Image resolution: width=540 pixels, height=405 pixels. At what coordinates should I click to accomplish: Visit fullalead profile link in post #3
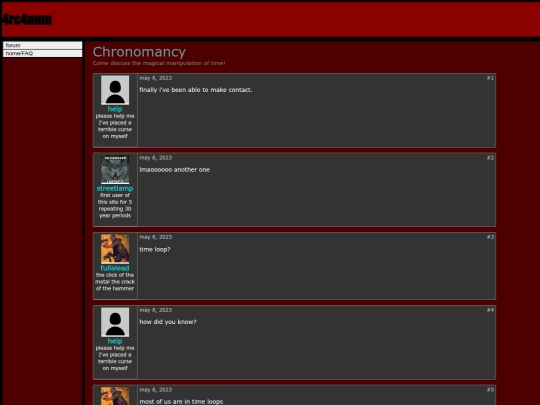[x=115, y=268]
